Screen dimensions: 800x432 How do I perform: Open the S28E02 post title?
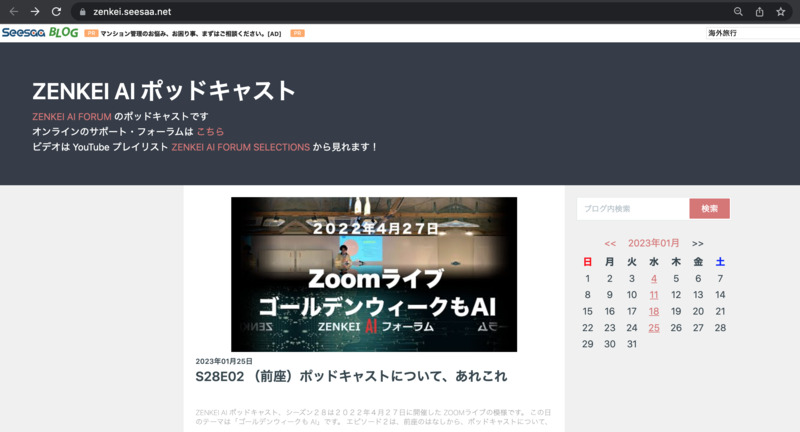[x=351, y=377]
